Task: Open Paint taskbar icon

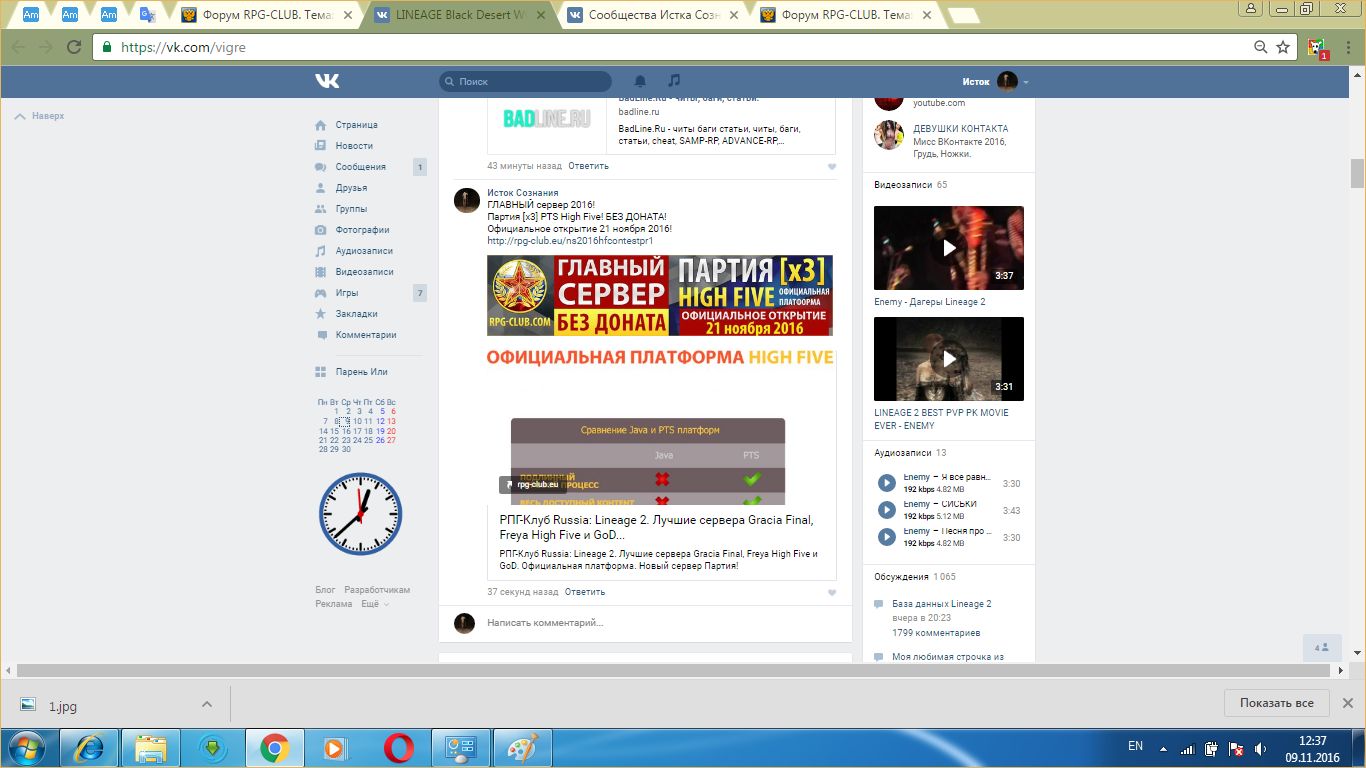Action: pyautogui.click(x=523, y=747)
